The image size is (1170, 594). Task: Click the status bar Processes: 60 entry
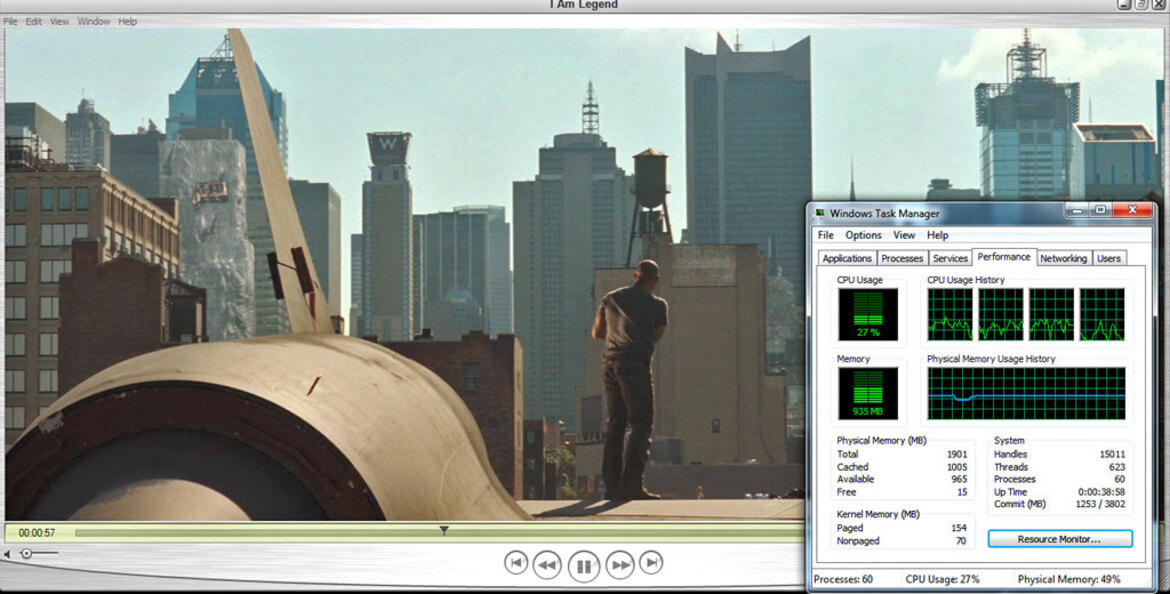pos(843,579)
